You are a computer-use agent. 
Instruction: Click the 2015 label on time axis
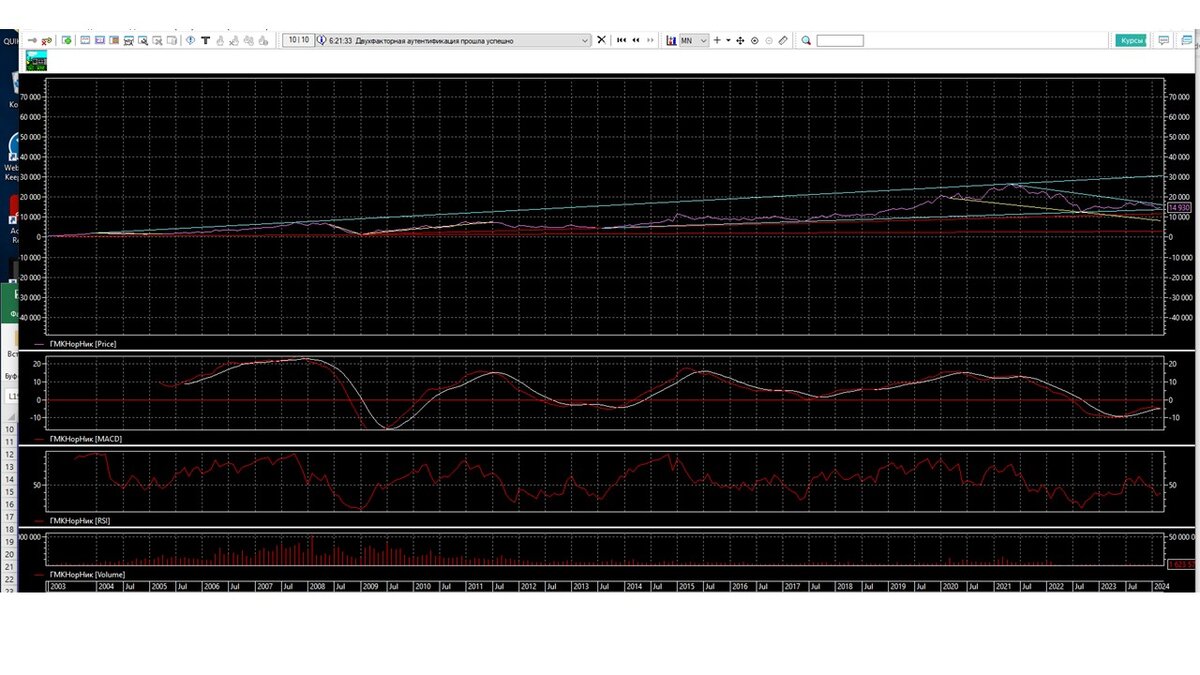[686, 587]
